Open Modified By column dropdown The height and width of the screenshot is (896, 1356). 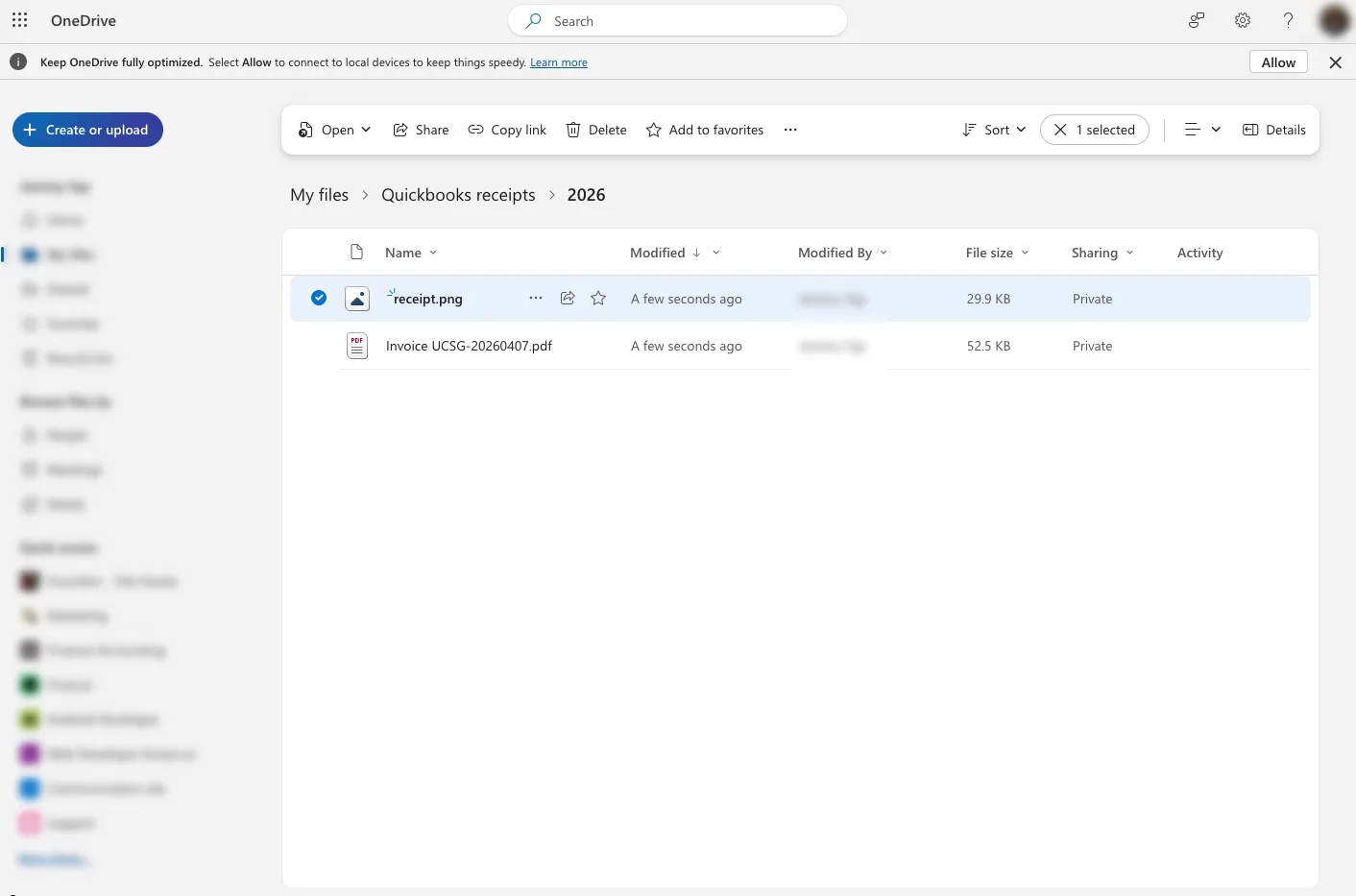[884, 253]
